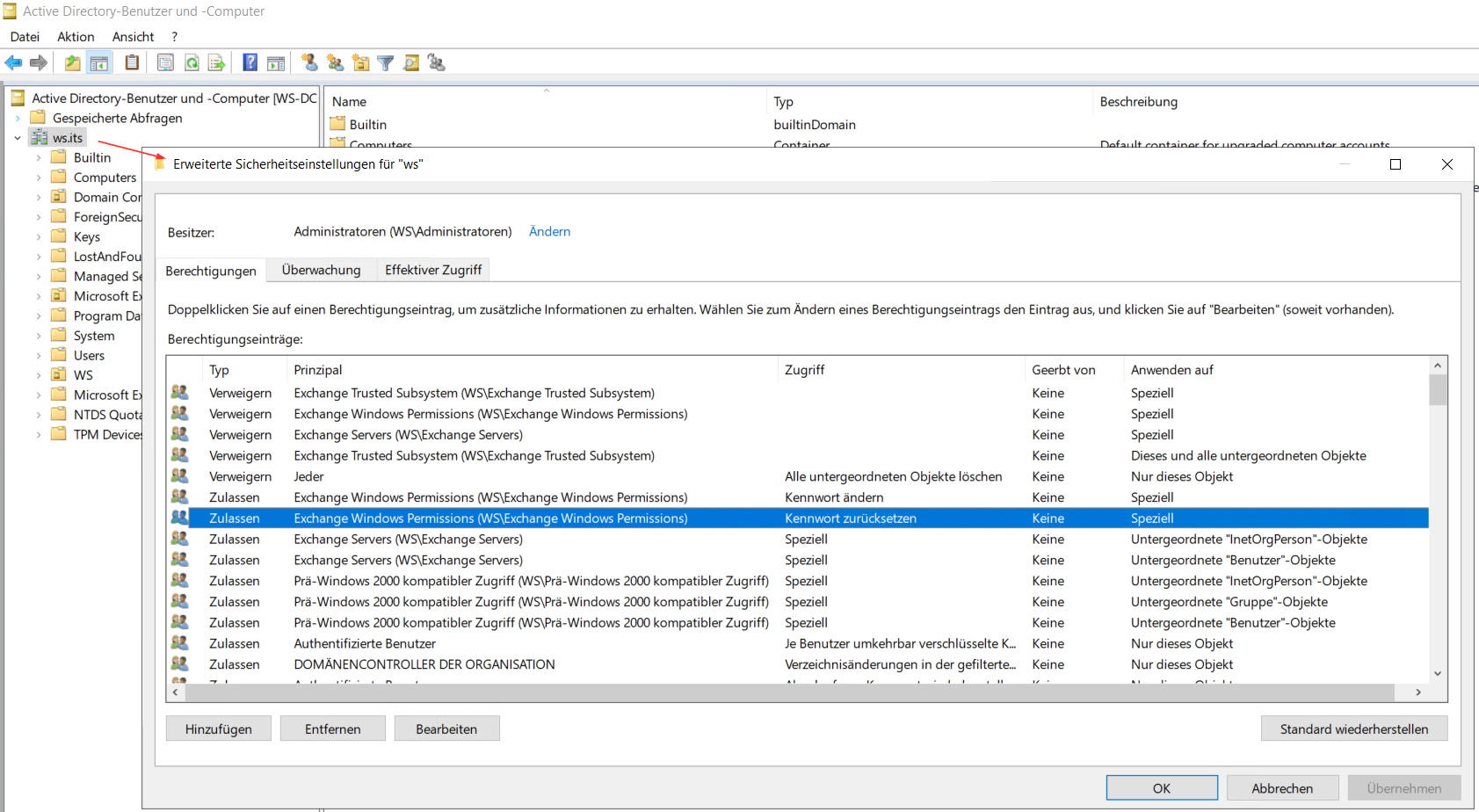Click the Add to Group toolbar icon
The image size is (1479, 812).
point(436,62)
